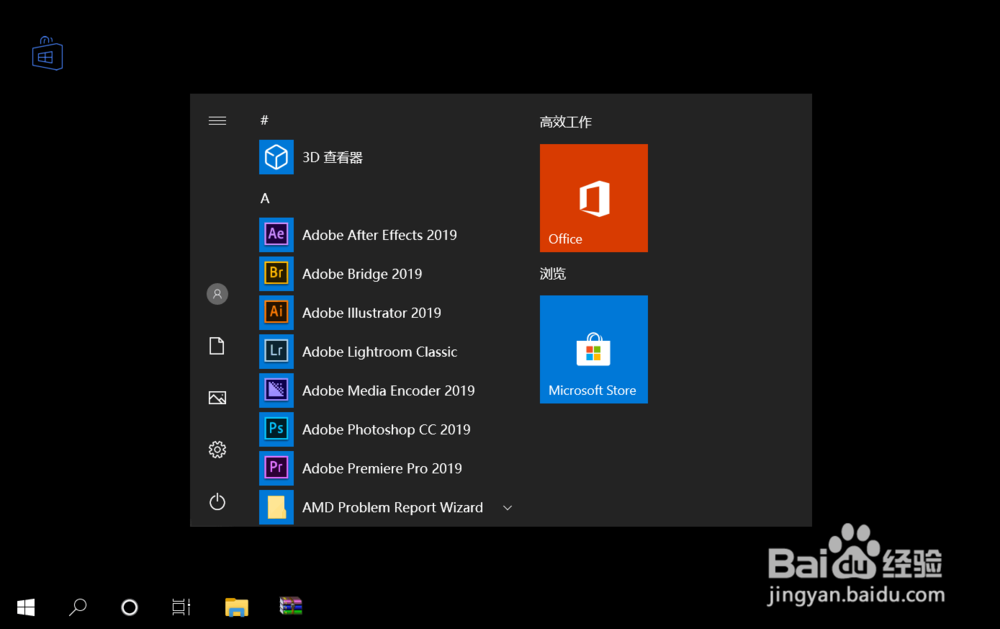1000x629 pixels.
Task: Click the A letter group header
Action: tap(265, 198)
